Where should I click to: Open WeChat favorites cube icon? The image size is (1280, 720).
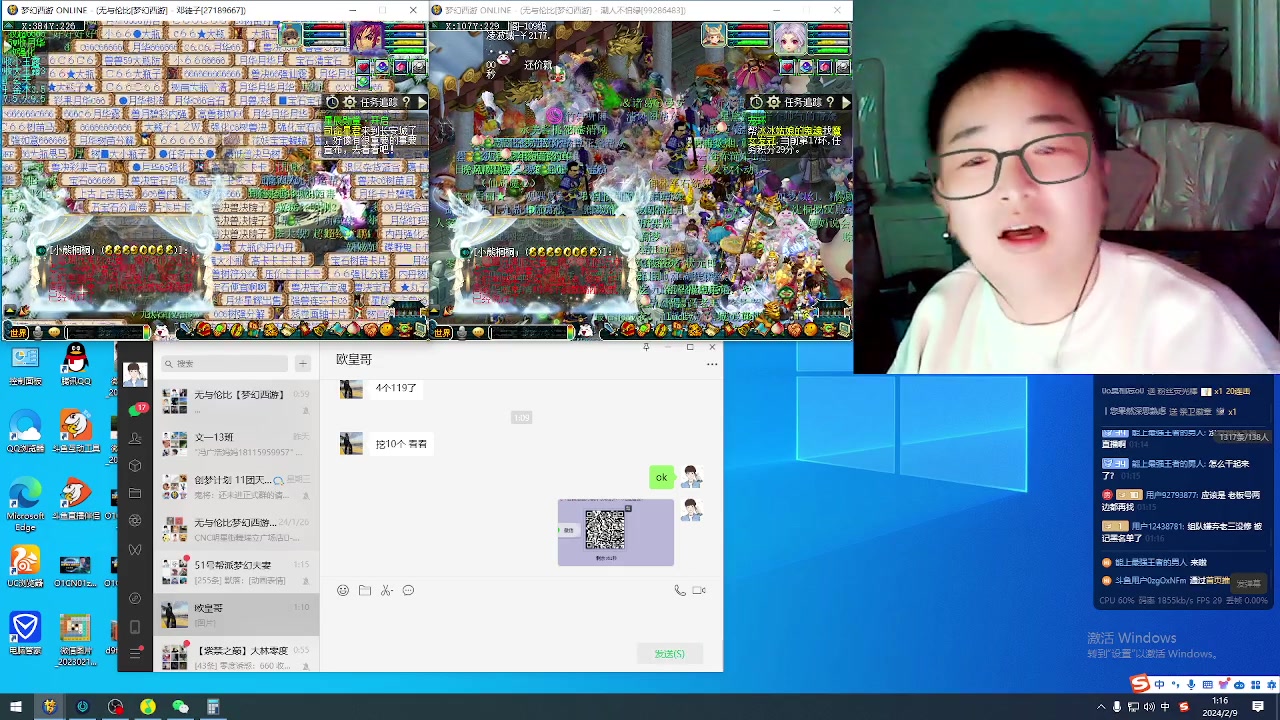(135, 465)
